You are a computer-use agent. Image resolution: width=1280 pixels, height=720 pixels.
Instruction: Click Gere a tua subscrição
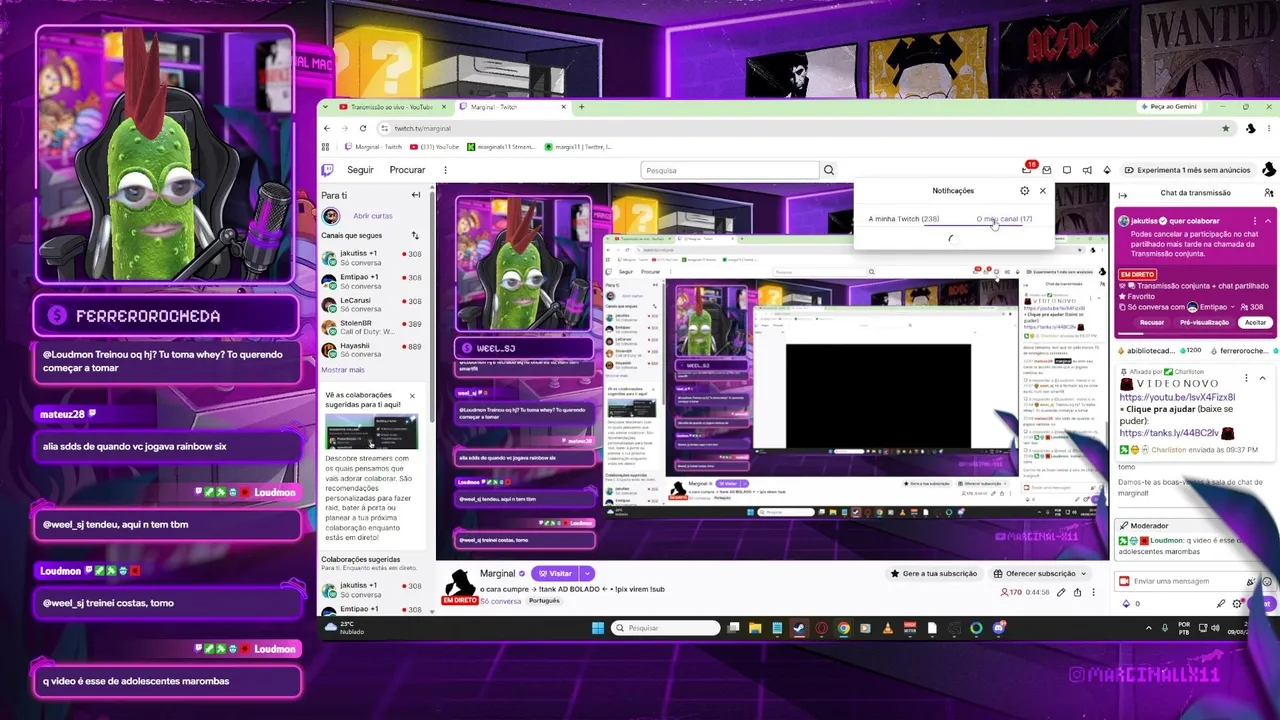933,574
